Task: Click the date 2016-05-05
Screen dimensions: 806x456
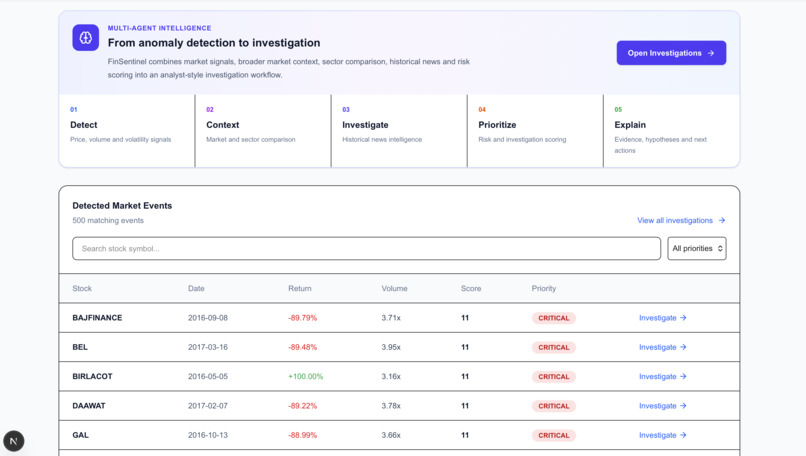Action: tap(208, 376)
